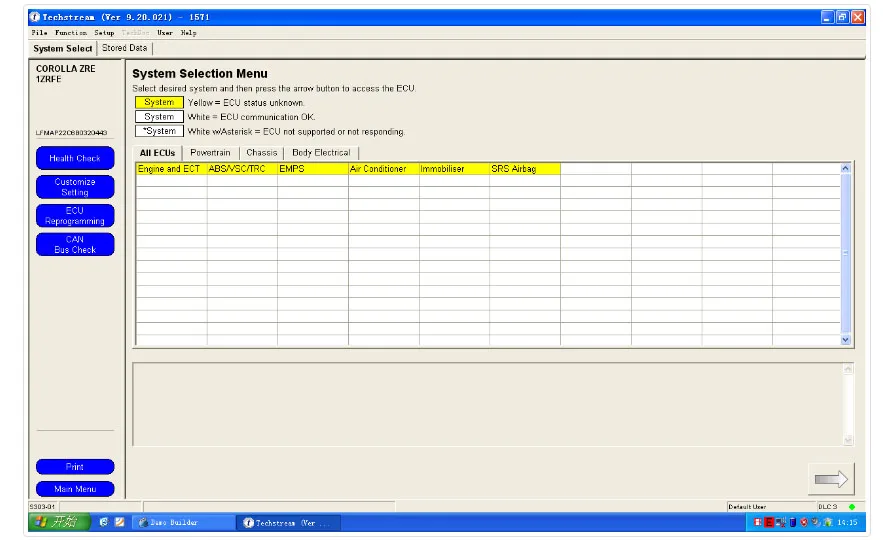Select the Air Conditioner system
883x540 pixels.
(383, 169)
